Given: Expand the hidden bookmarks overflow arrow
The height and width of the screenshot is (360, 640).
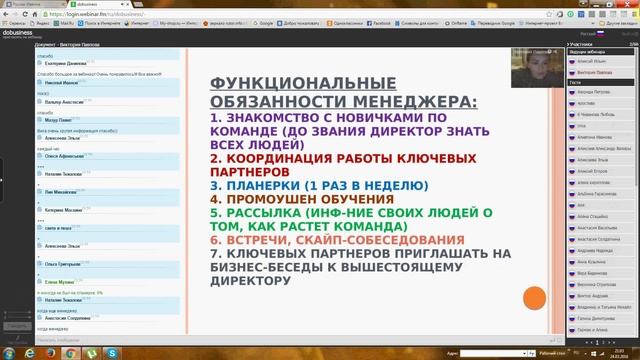Looking at the screenshot, I should click(x=593, y=23).
